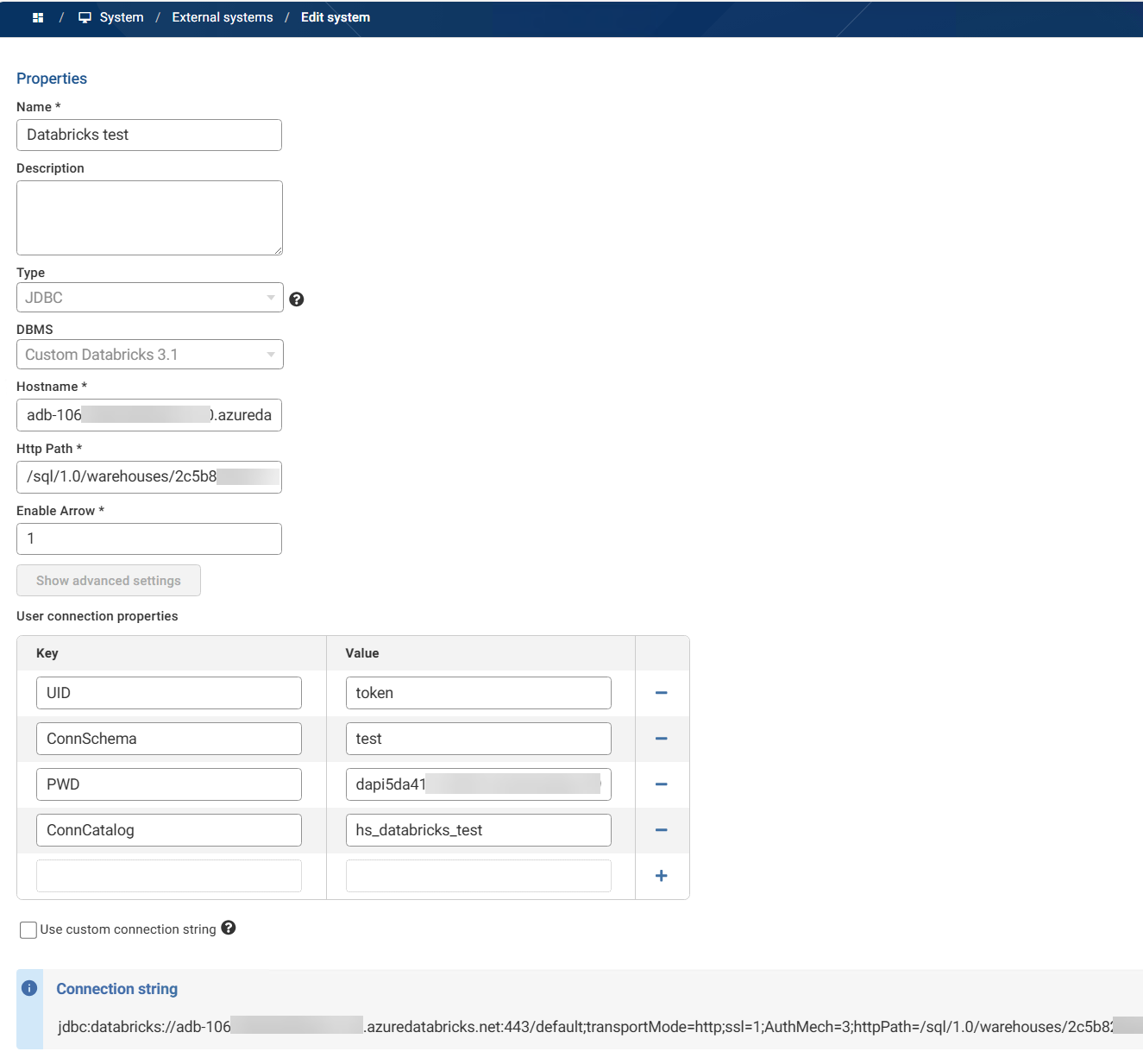The height and width of the screenshot is (1064, 1143).
Task: Open the home grid icon in breadcrumb
Action: point(38,17)
